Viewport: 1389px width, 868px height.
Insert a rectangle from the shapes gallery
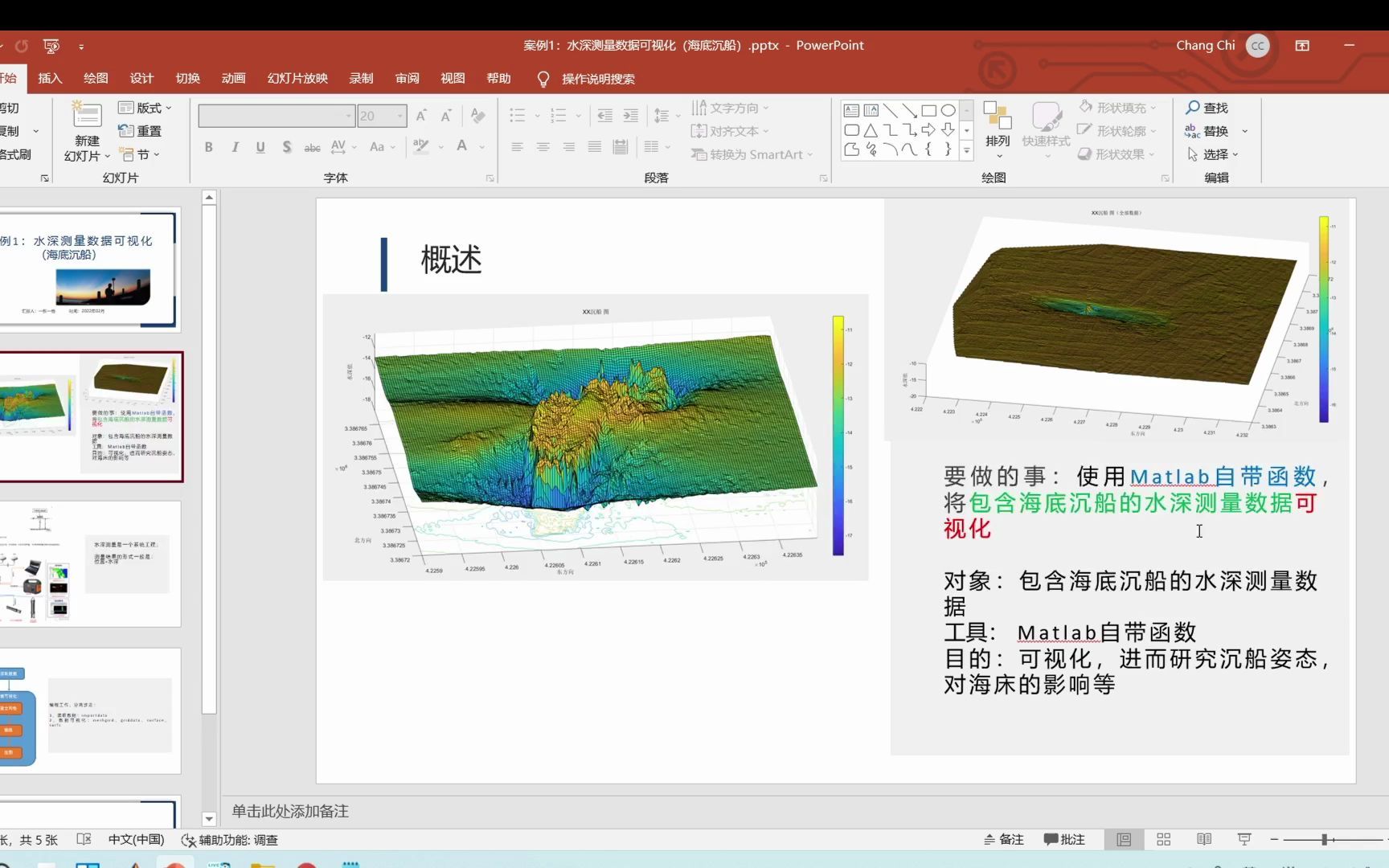point(929,110)
